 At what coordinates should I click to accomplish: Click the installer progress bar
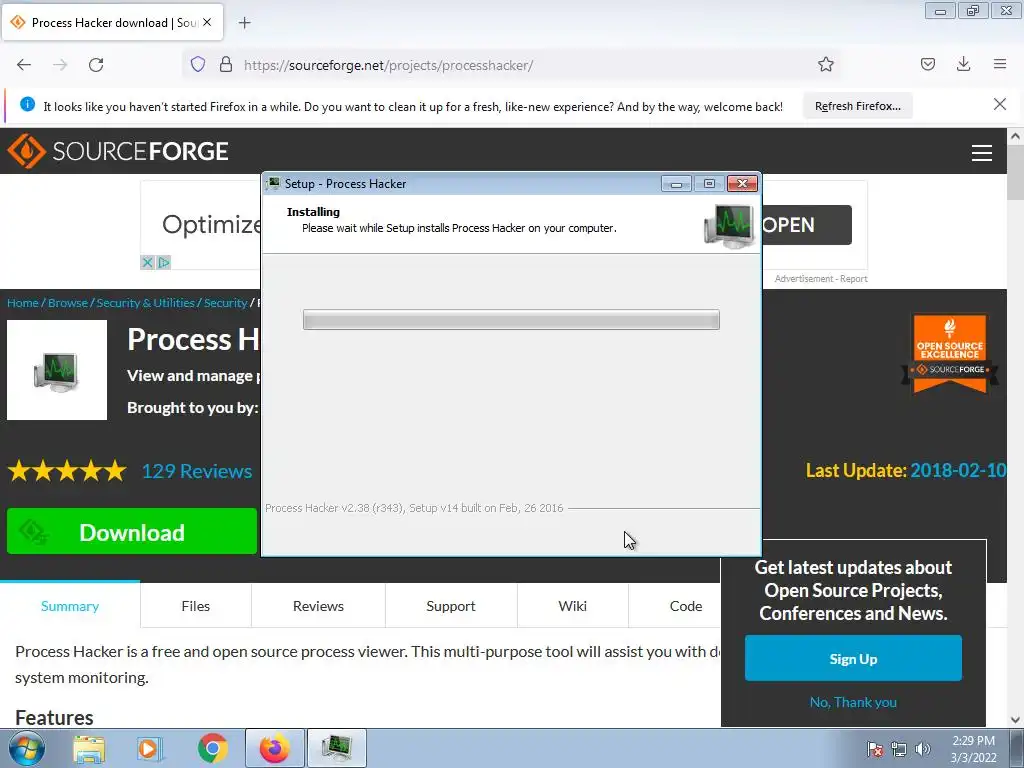click(511, 320)
